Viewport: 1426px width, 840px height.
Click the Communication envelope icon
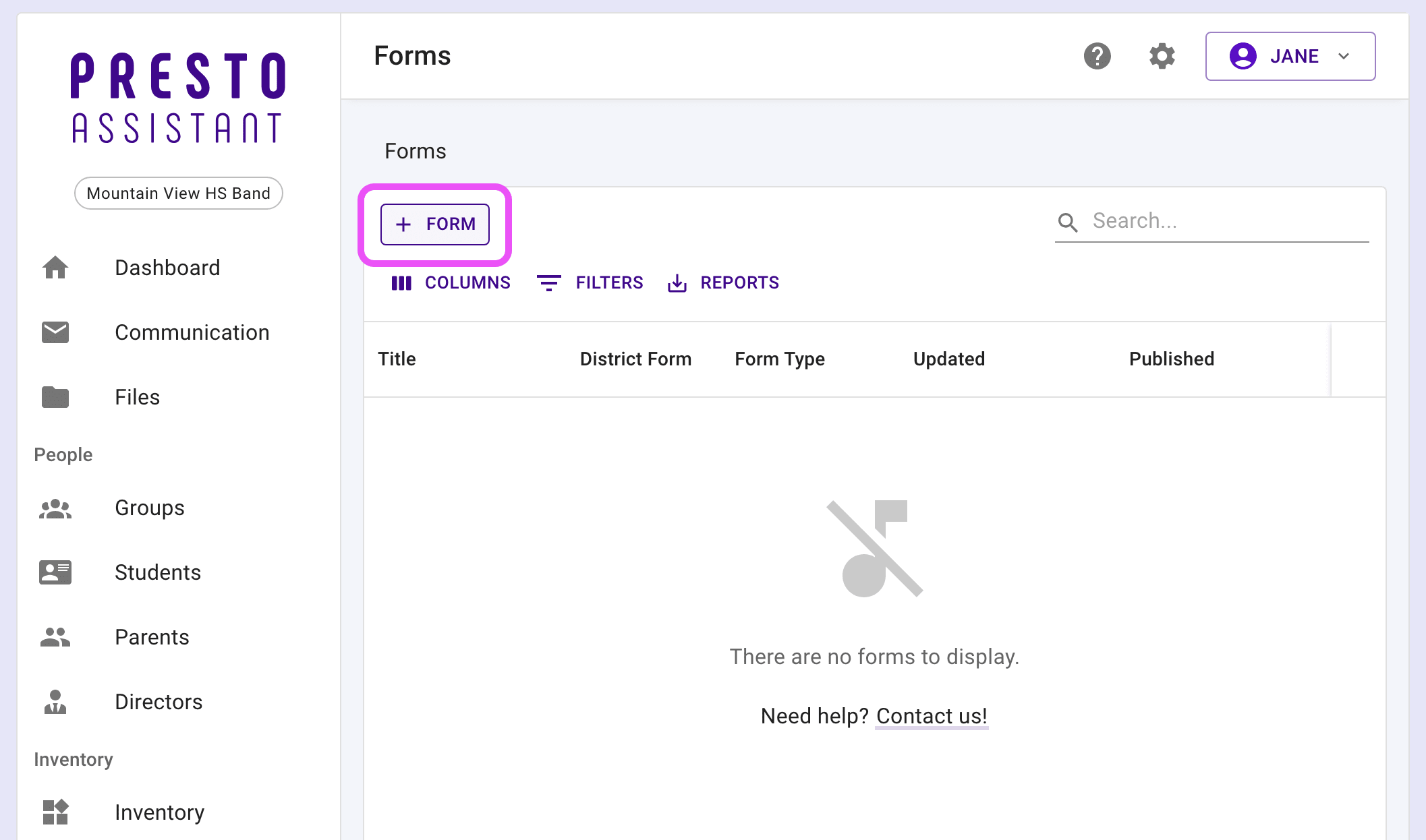55,332
